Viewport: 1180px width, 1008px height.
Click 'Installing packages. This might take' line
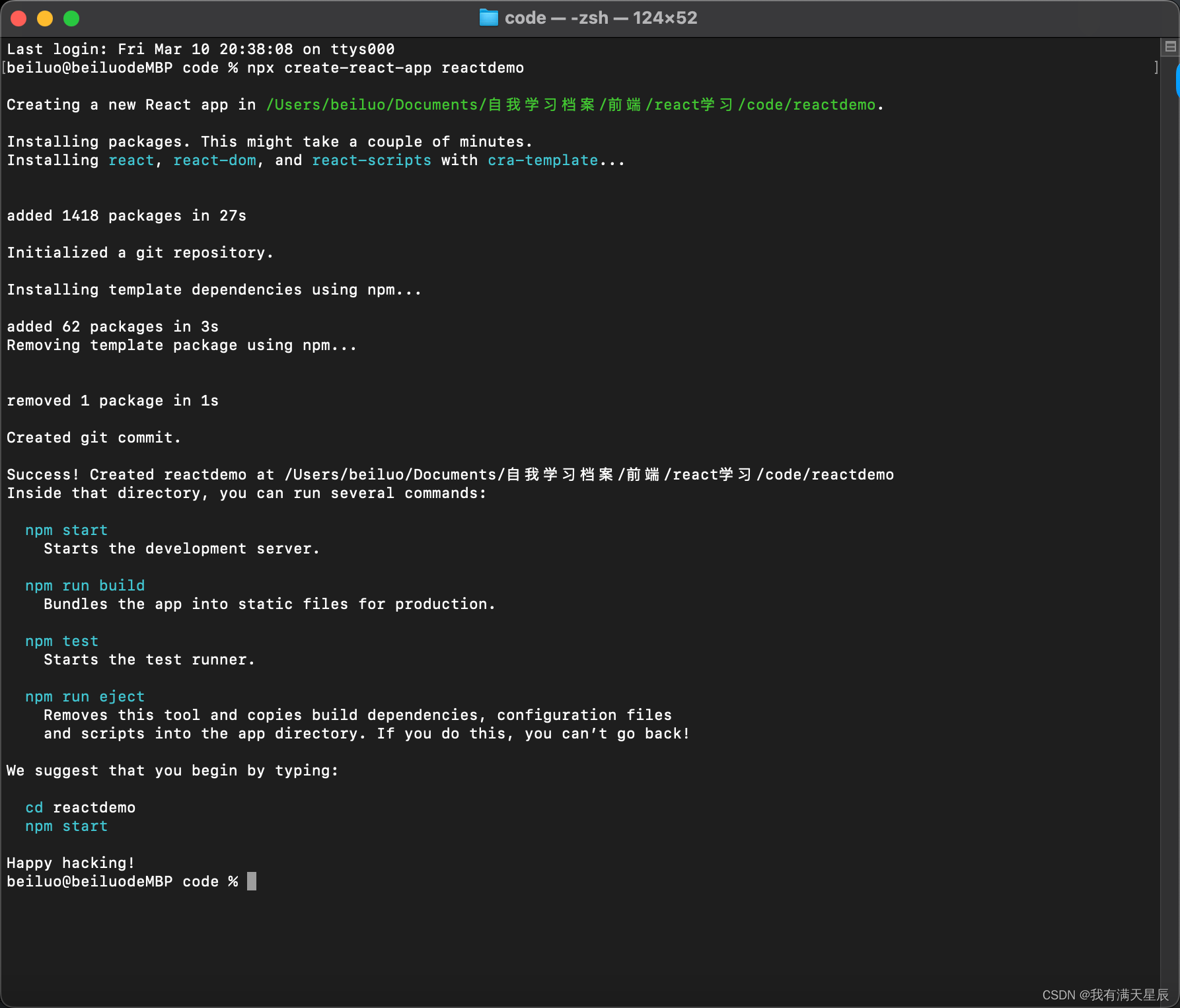pos(270,142)
